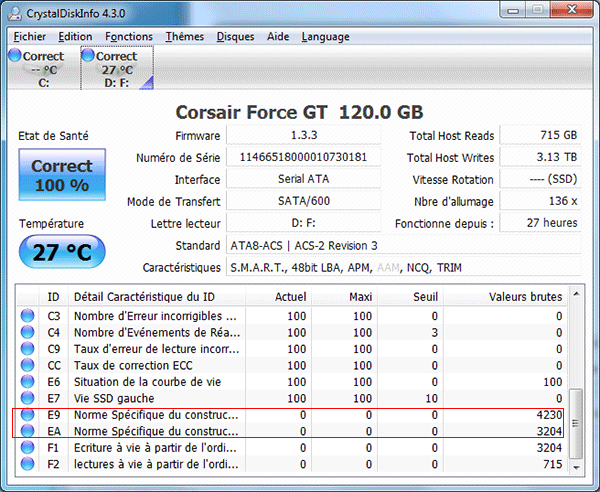Click the transfer mode field SATA/600
Screen dimensions: 600x492
pyautogui.click(x=304, y=201)
